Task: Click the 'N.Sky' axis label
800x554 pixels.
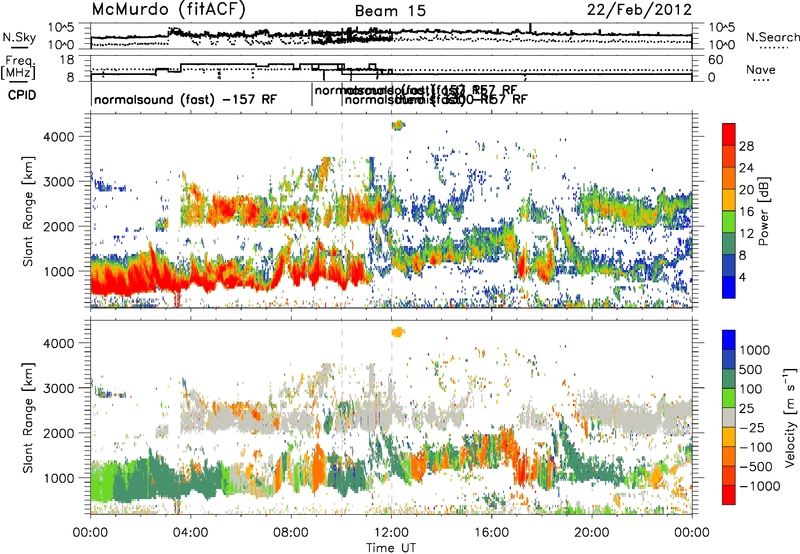Action: [19, 37]
